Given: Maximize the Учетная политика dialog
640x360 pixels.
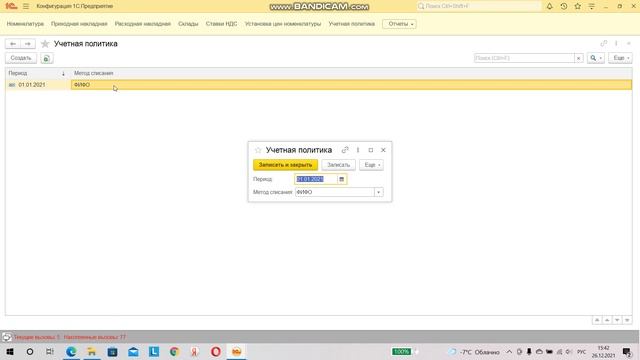Looking at the screenshot, I should pos(371,150).
